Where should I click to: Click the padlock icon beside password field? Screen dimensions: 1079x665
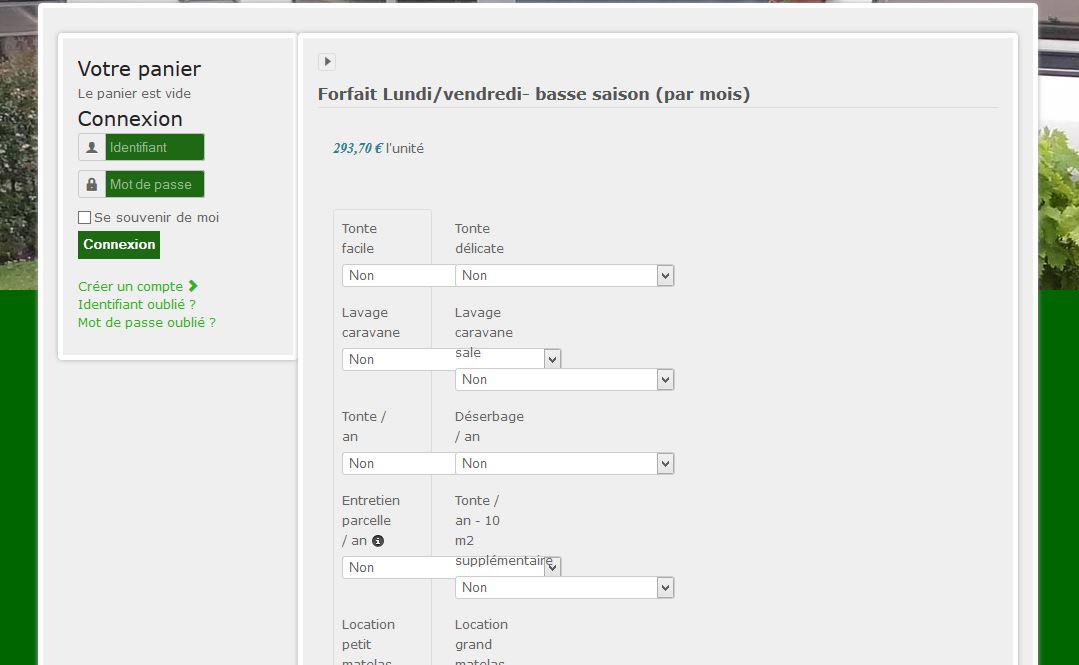tap(92, 184)
